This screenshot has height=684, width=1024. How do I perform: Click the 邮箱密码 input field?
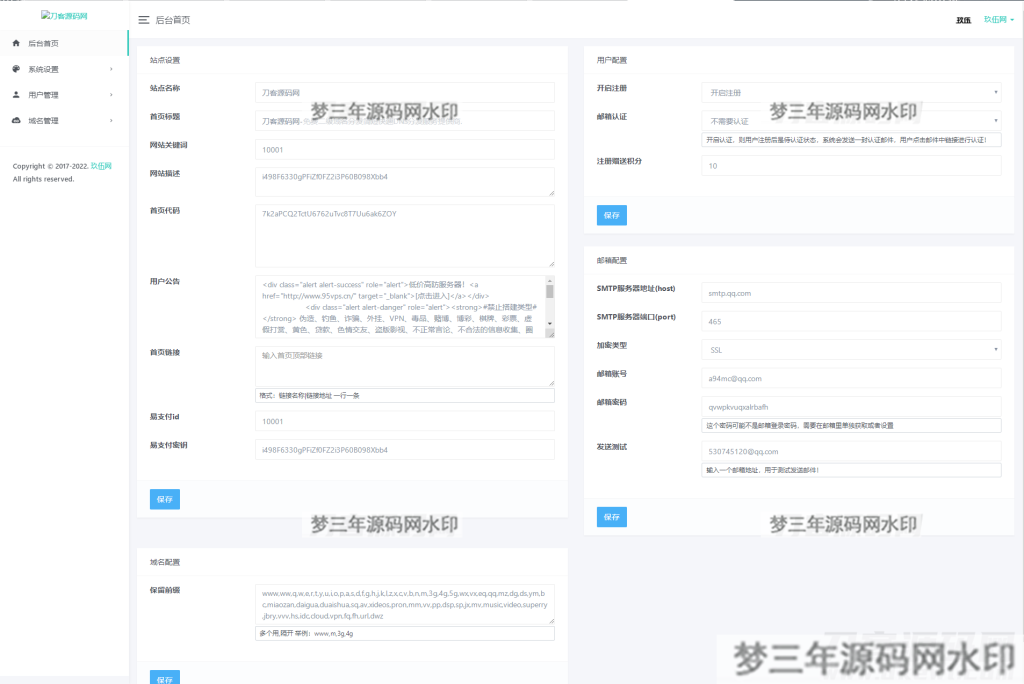(851, 407)
